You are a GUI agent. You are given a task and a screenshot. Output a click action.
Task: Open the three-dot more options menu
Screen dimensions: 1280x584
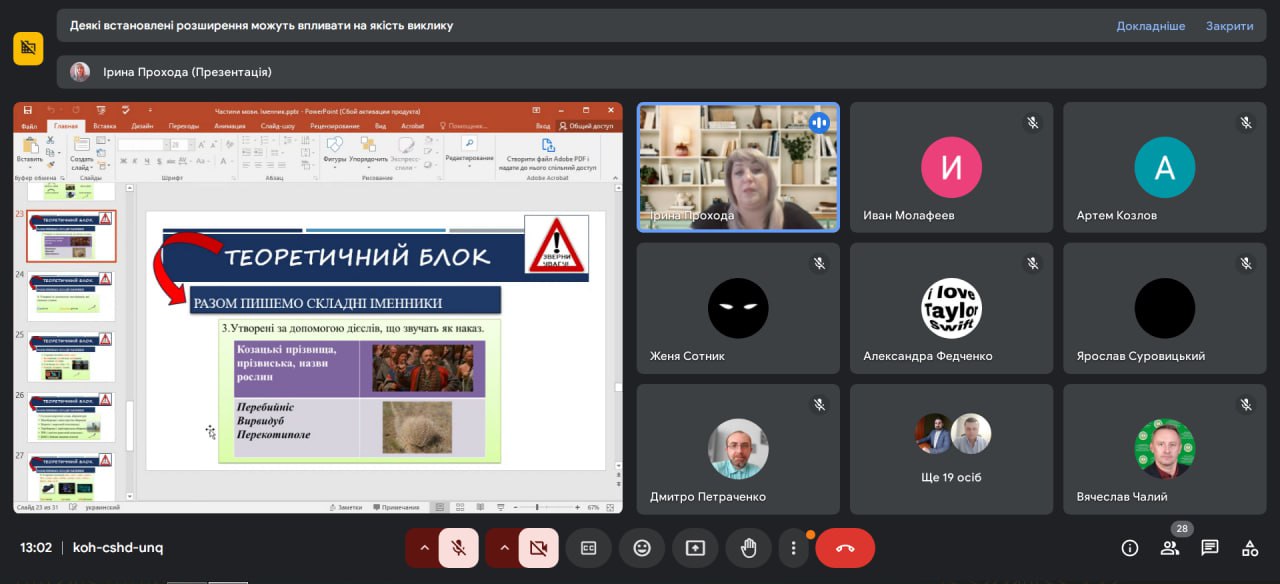point(793,548)
